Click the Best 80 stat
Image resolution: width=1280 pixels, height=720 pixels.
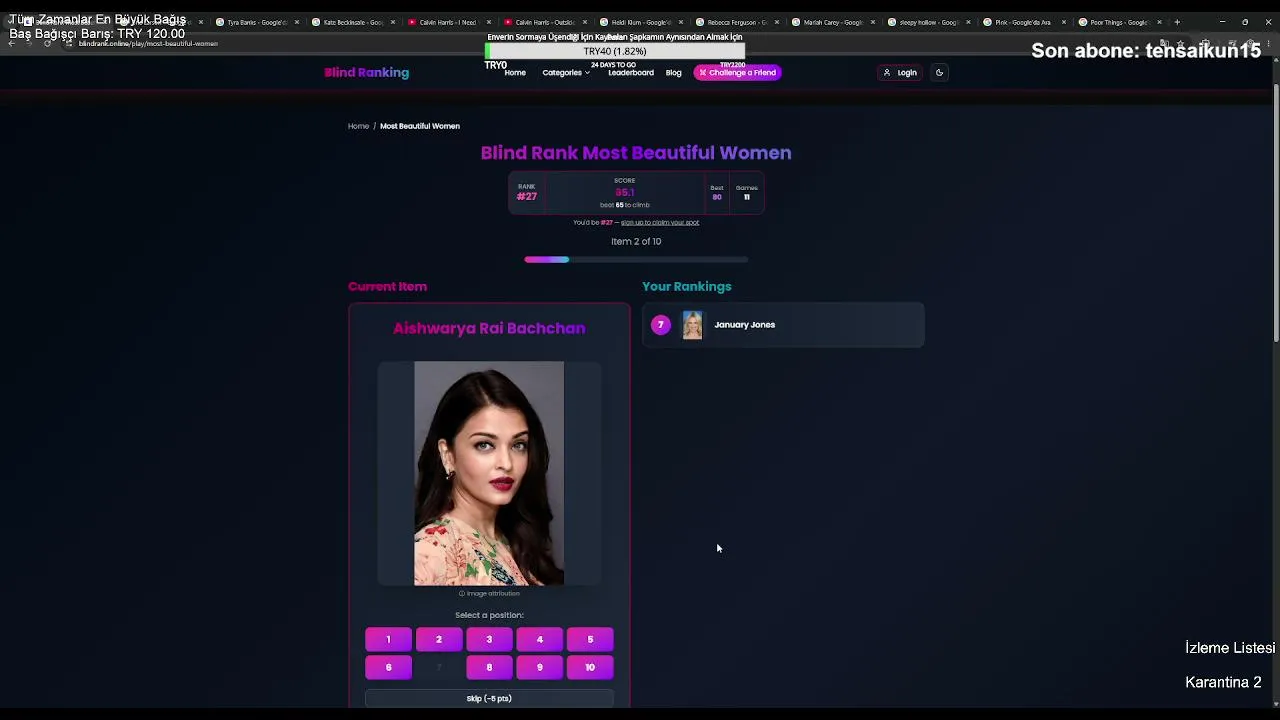coord(717,192)
